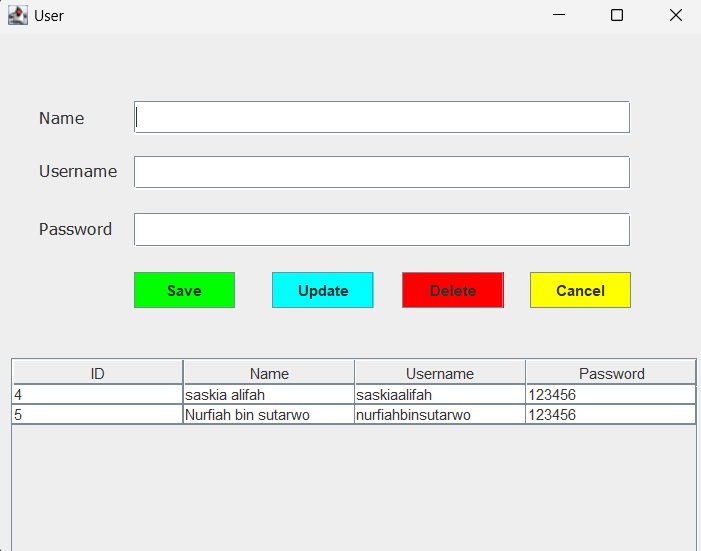Click the cyan Update button
Viewport: 701px width, 551px height.
[323, 290]
